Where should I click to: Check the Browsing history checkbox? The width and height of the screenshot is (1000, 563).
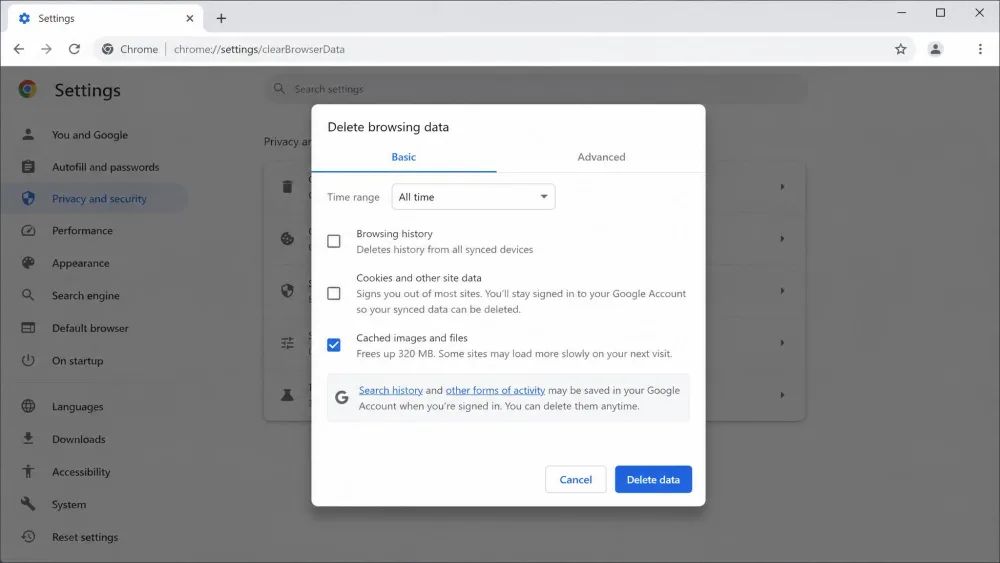(x=334, y=242)
